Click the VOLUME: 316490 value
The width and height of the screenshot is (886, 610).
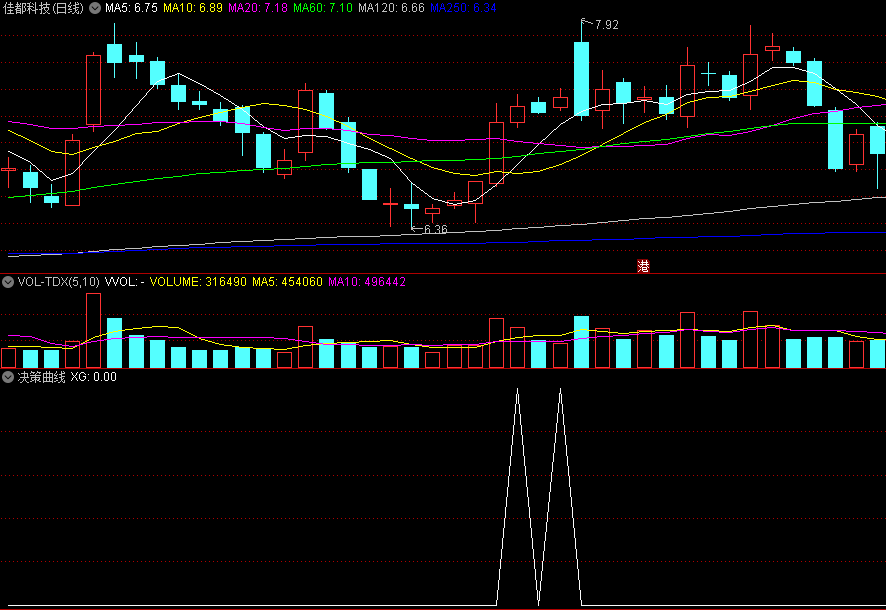(x=198, y=281)
